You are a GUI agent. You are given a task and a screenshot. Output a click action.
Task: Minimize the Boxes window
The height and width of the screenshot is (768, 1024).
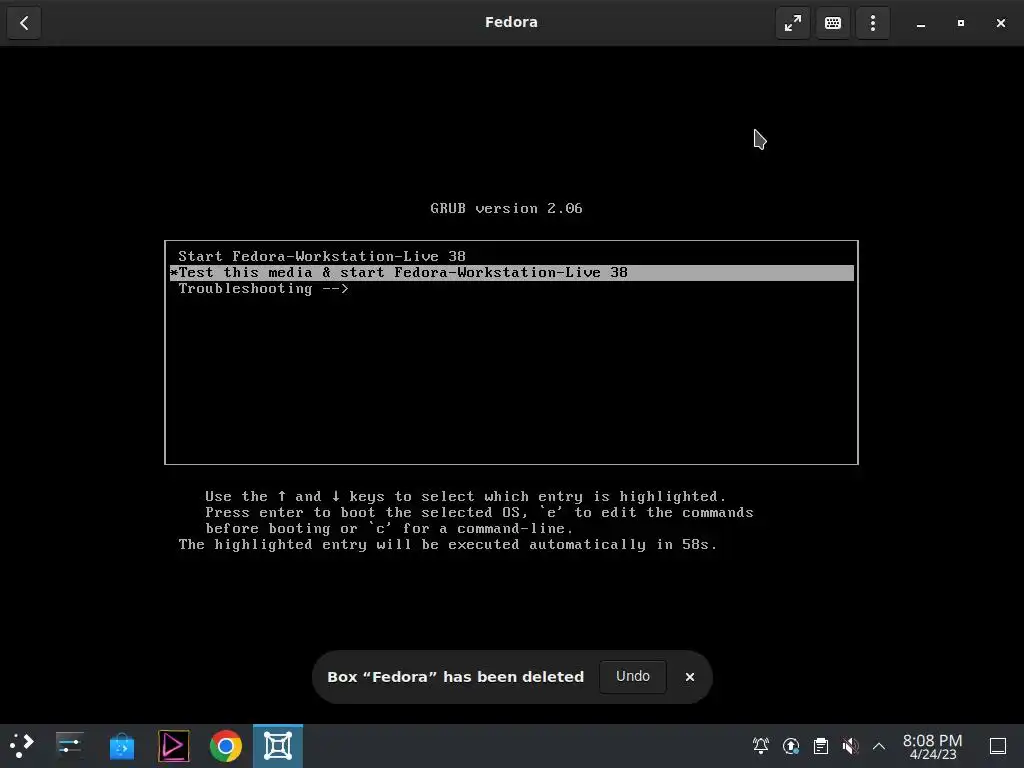pyautogui.click(x=921, y=23)
